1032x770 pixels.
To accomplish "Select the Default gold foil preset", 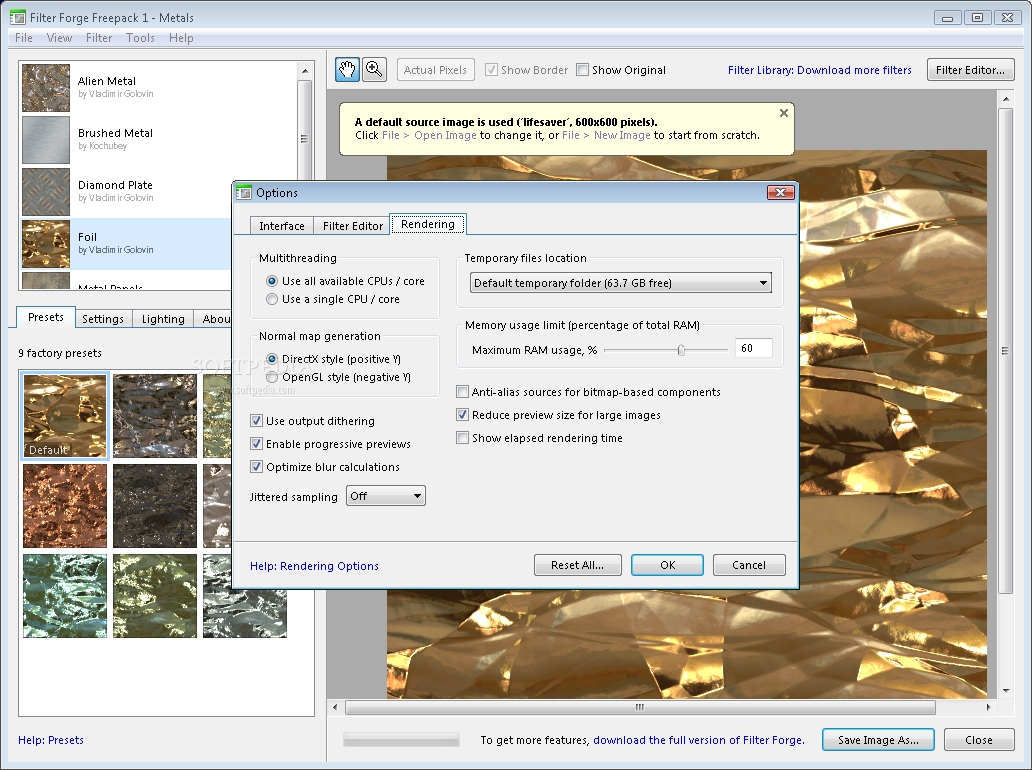I will click(64, 416).
